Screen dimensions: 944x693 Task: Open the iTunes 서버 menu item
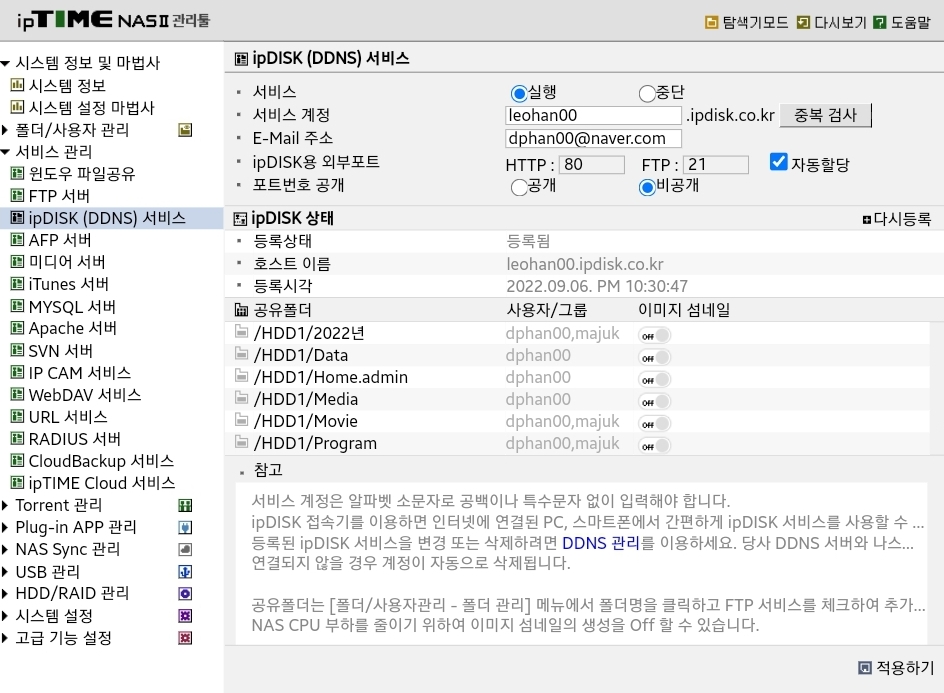click(x=69, y=284)
